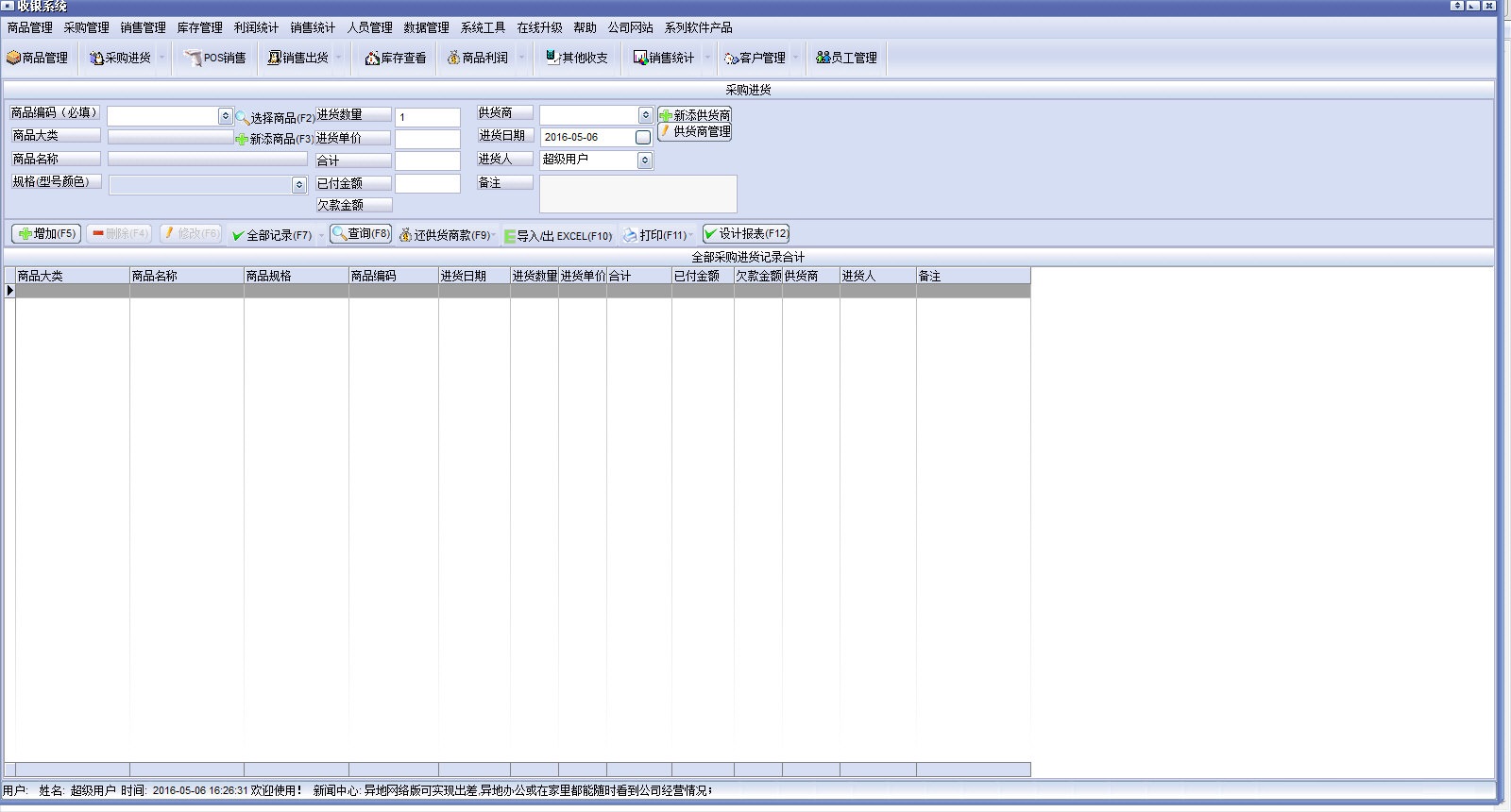The height and width of the screenshot is (812, 1511).
Task: Open 库存管理 menu
Action: click(x=200, y=27)
